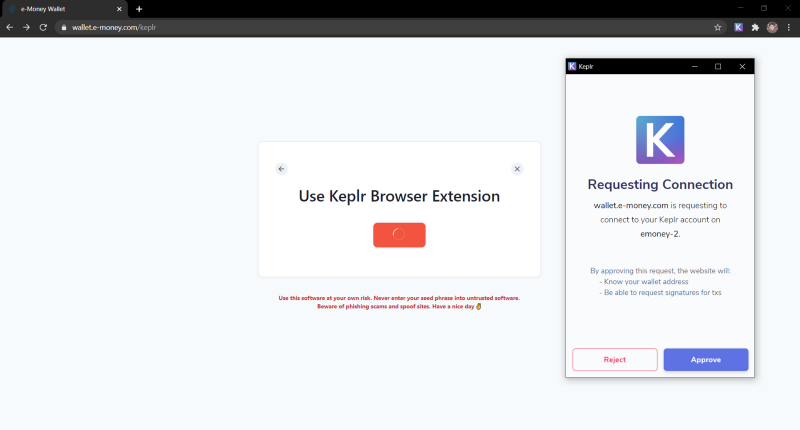Minimize the Chrome browser window
This screenshot has width=800, height=430.
(x=740, y=8)
